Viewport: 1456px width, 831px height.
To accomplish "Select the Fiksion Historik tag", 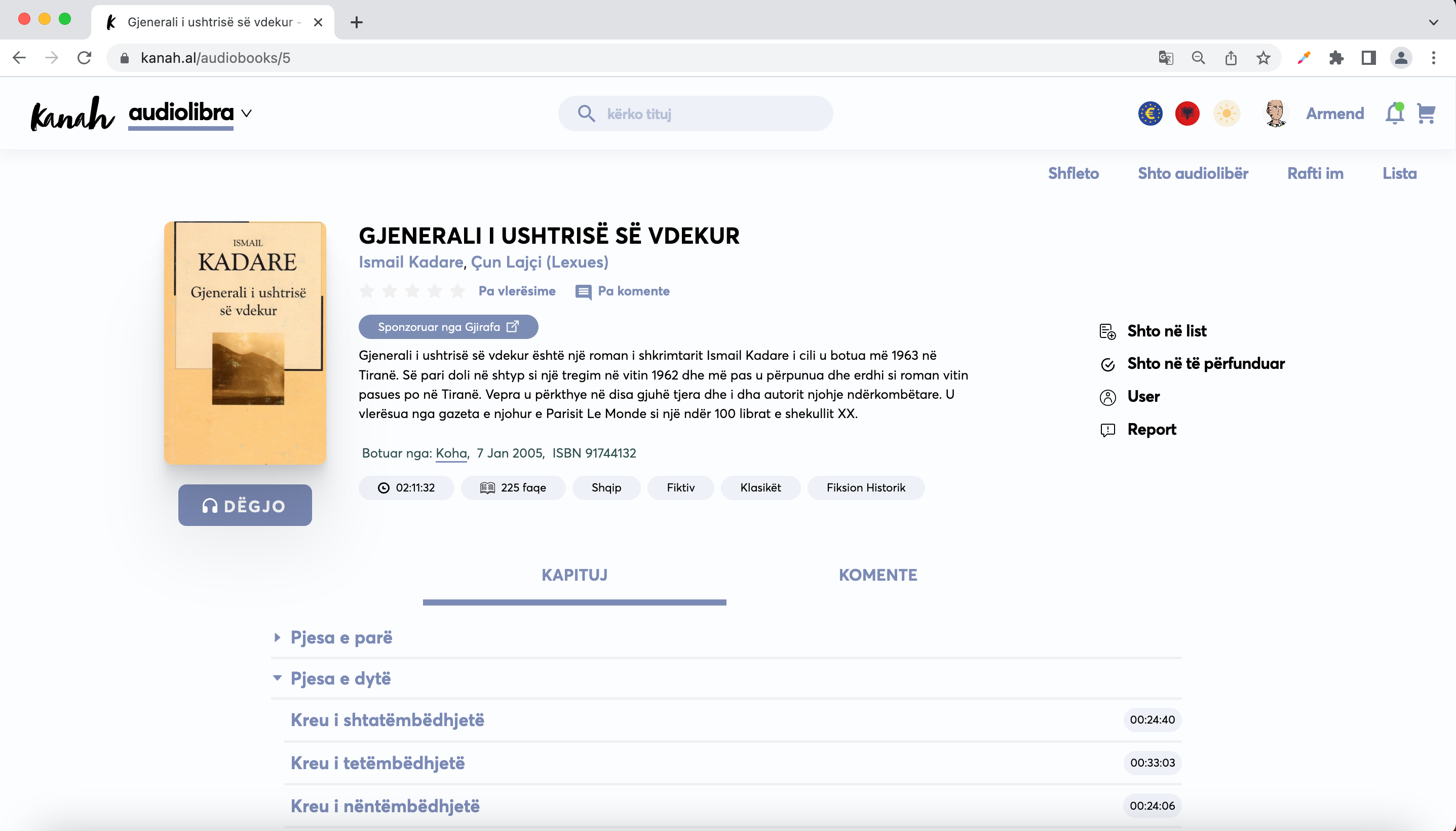I will pos(866,488).
